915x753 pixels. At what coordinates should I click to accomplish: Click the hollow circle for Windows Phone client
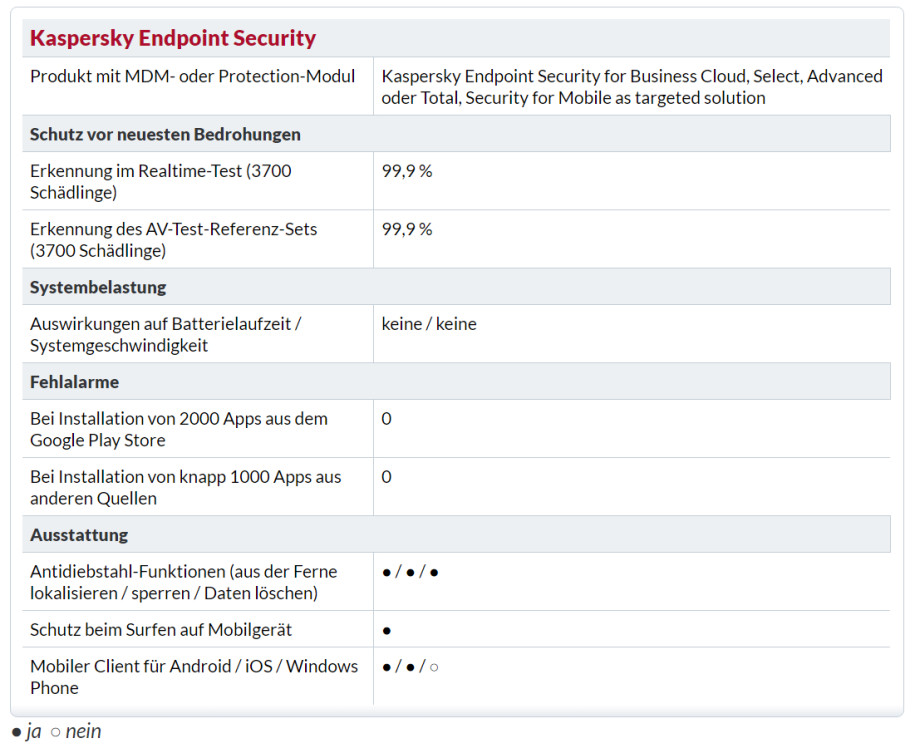coord(434,667)
